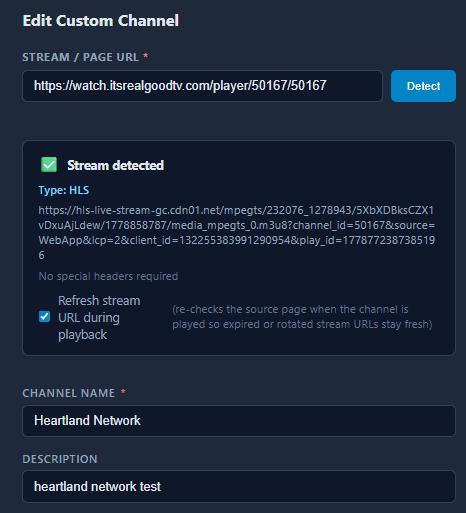466x513 pixels.
Task: Uncheck Refresh stream URL during playback checkbox
Action: (x=45, y=316)
